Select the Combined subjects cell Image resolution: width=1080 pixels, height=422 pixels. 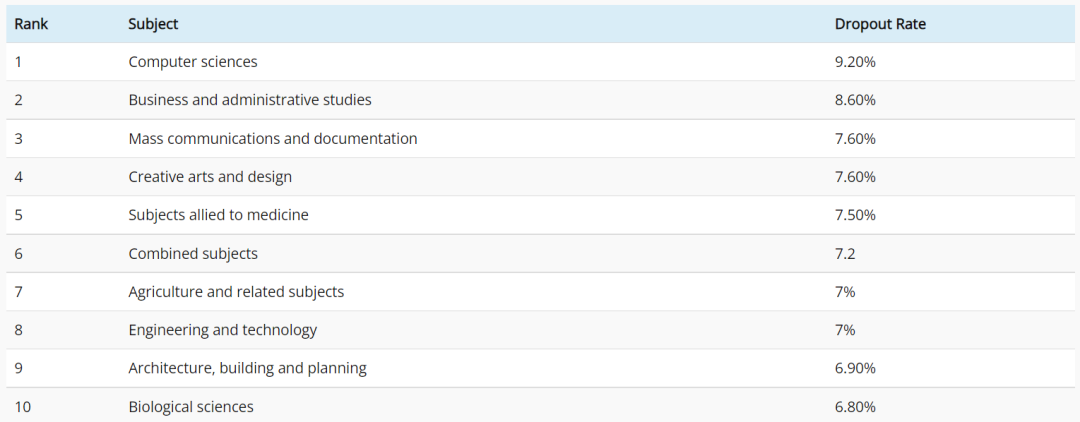[193, 253]
